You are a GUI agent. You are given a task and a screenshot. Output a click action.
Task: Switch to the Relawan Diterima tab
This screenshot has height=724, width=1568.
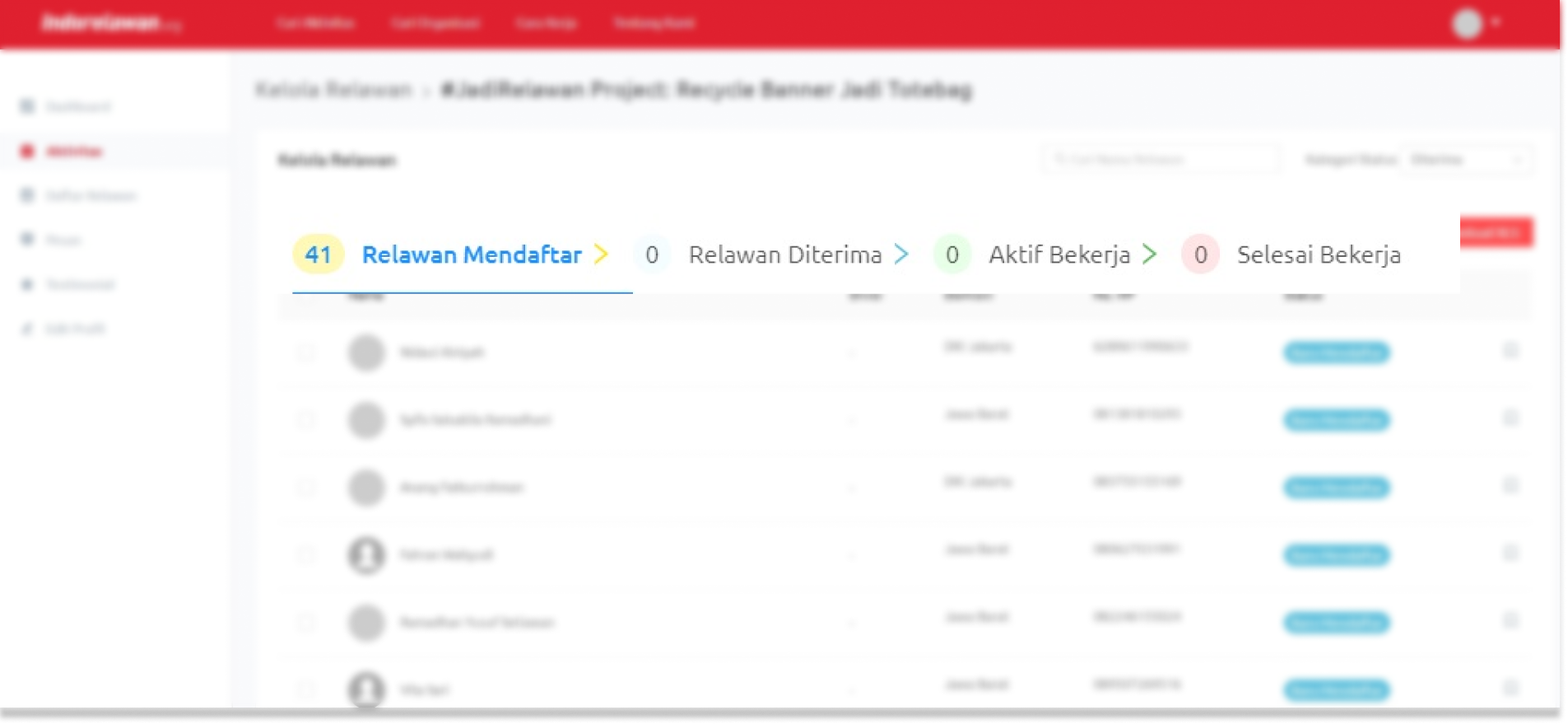(x=784, y=255)
